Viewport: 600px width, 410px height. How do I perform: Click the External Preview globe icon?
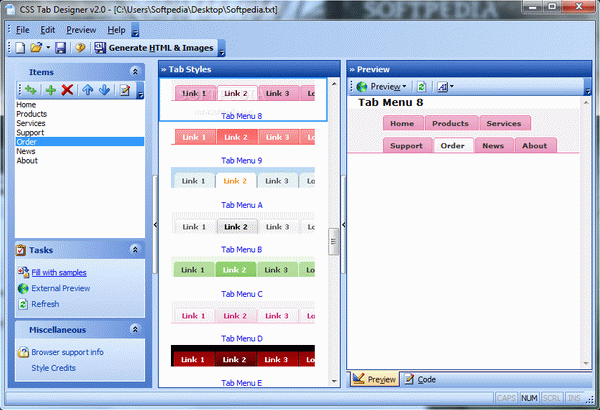click(x=23, y=288)
